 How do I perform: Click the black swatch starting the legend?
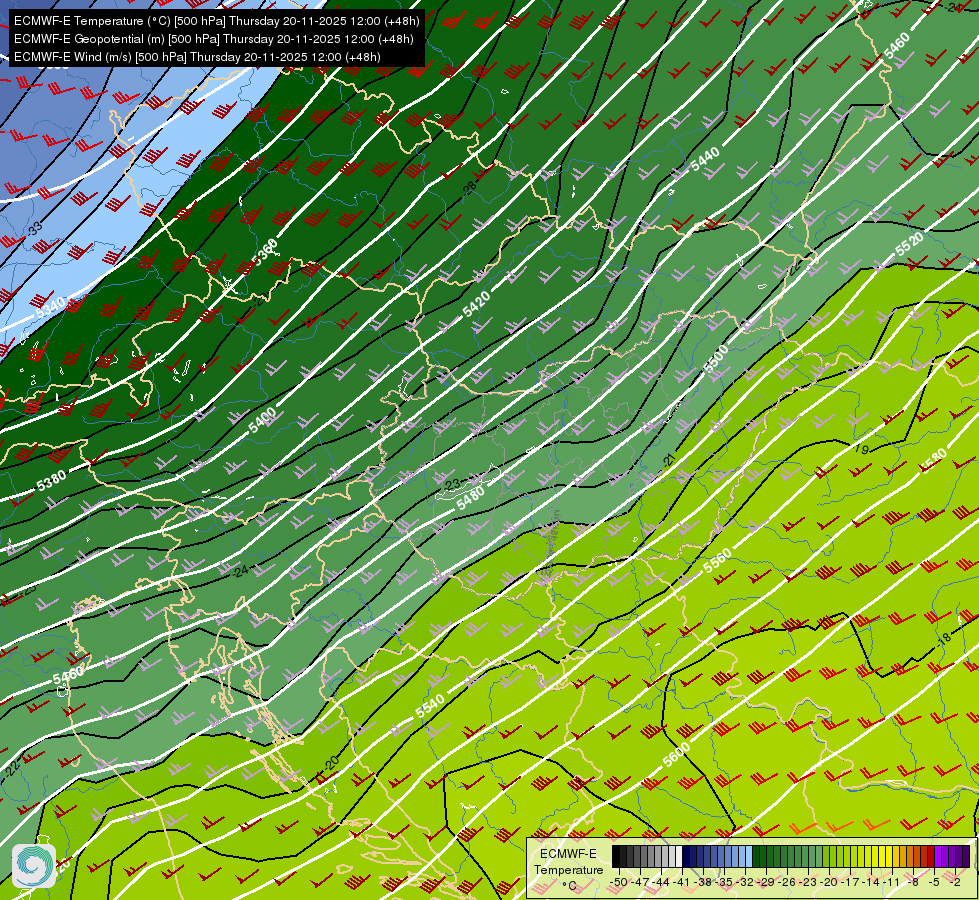tap(616, 856)
